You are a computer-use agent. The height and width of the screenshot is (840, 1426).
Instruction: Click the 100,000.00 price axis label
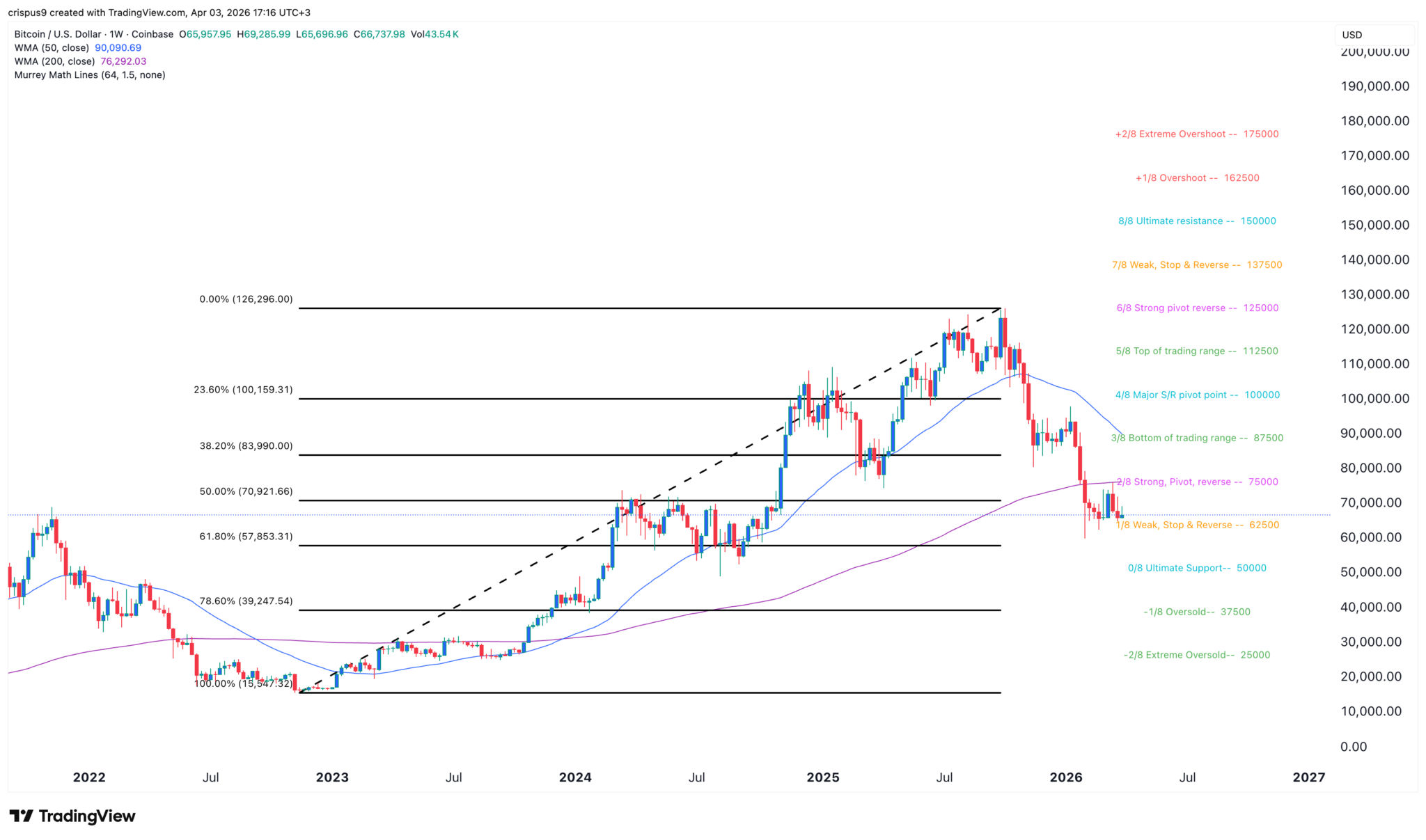[x=1374, y=399]
